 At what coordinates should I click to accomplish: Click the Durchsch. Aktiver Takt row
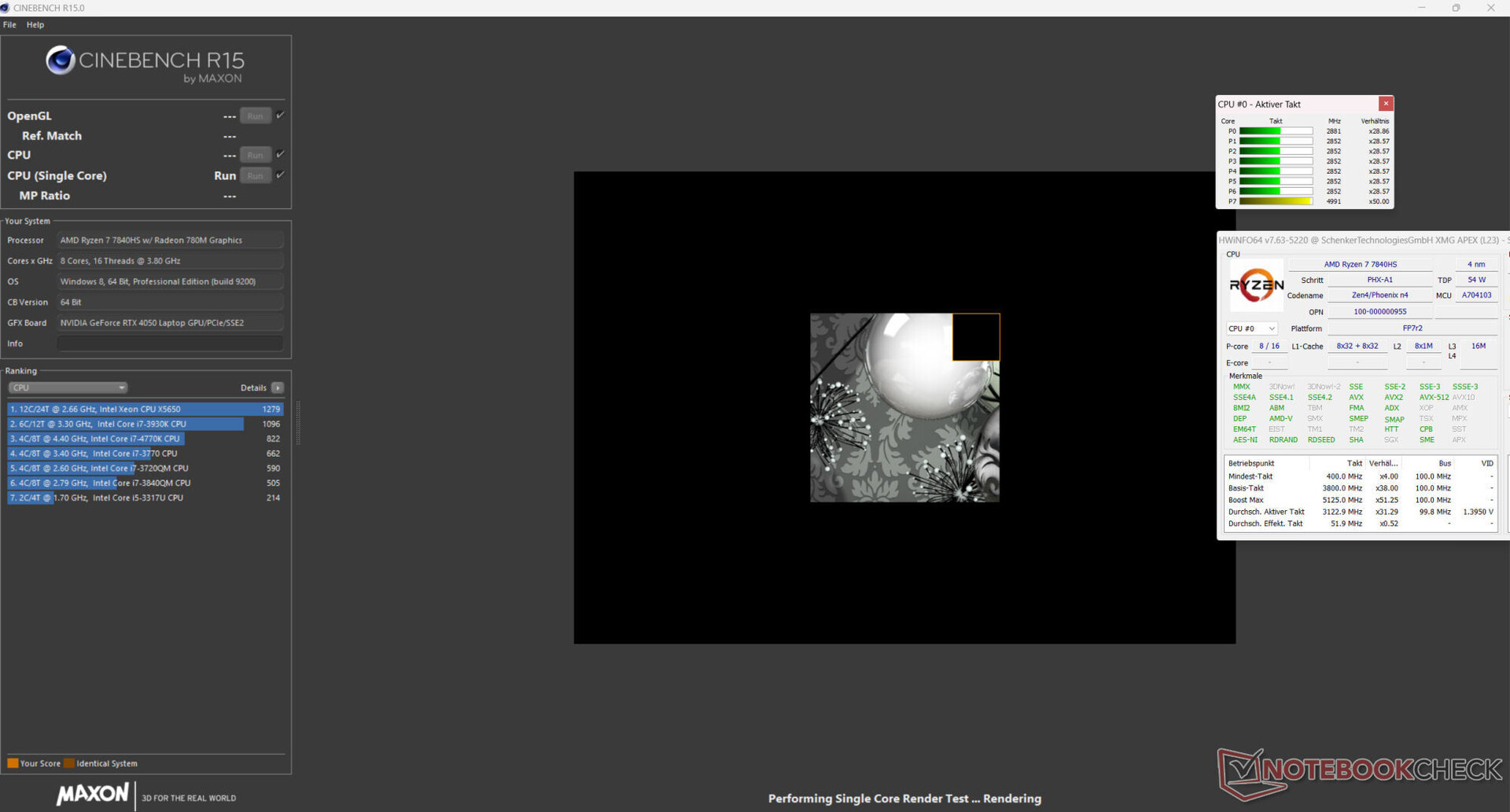[1360, 512]
